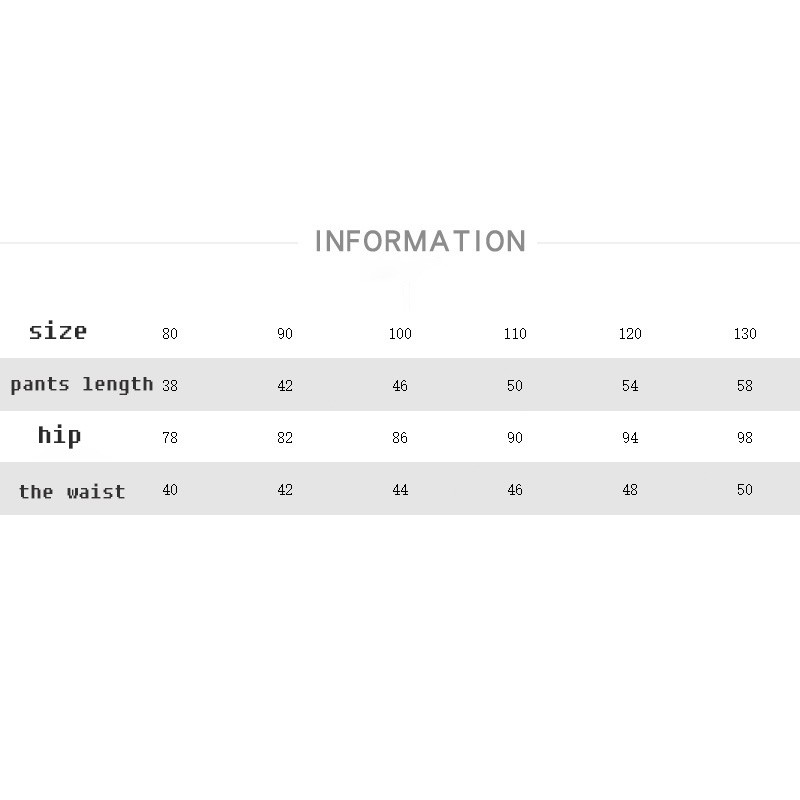This screenshot has height=800, width=800.
Task: Select size 110 column header
Action: [x=515, y=334]
